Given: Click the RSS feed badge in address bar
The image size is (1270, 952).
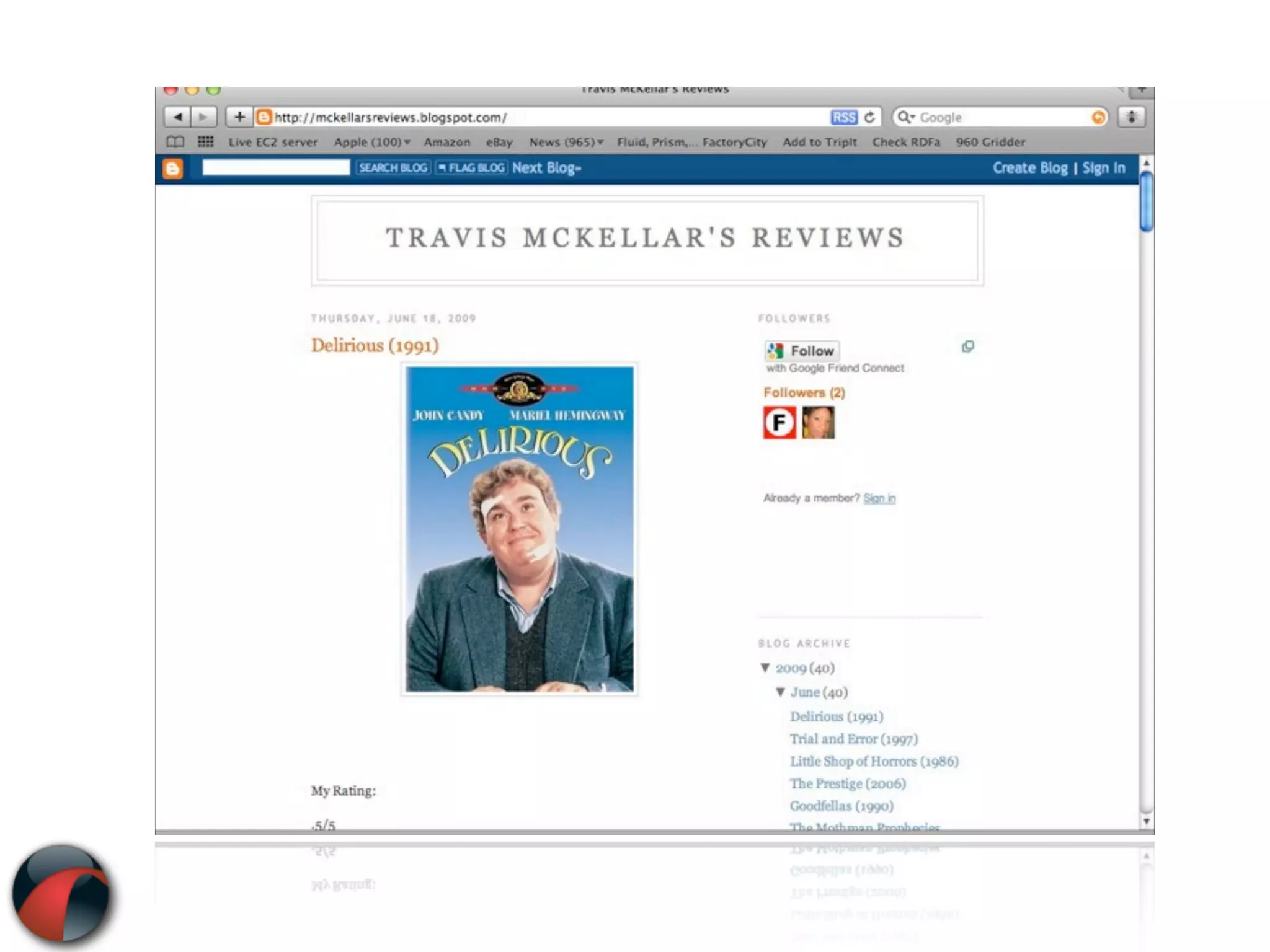Looking at the screenshot, I should coord(843,117).
